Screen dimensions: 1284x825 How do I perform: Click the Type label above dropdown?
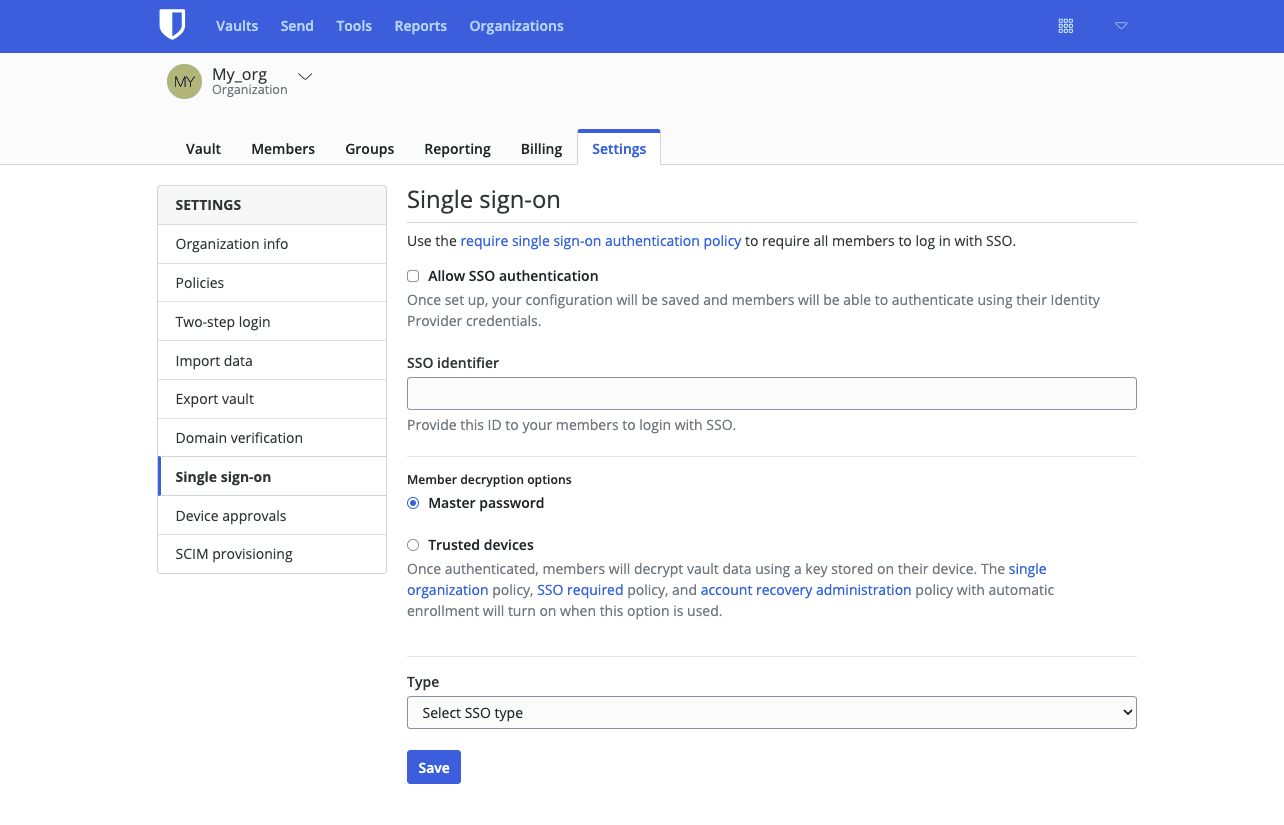click(x=423, y=682)
